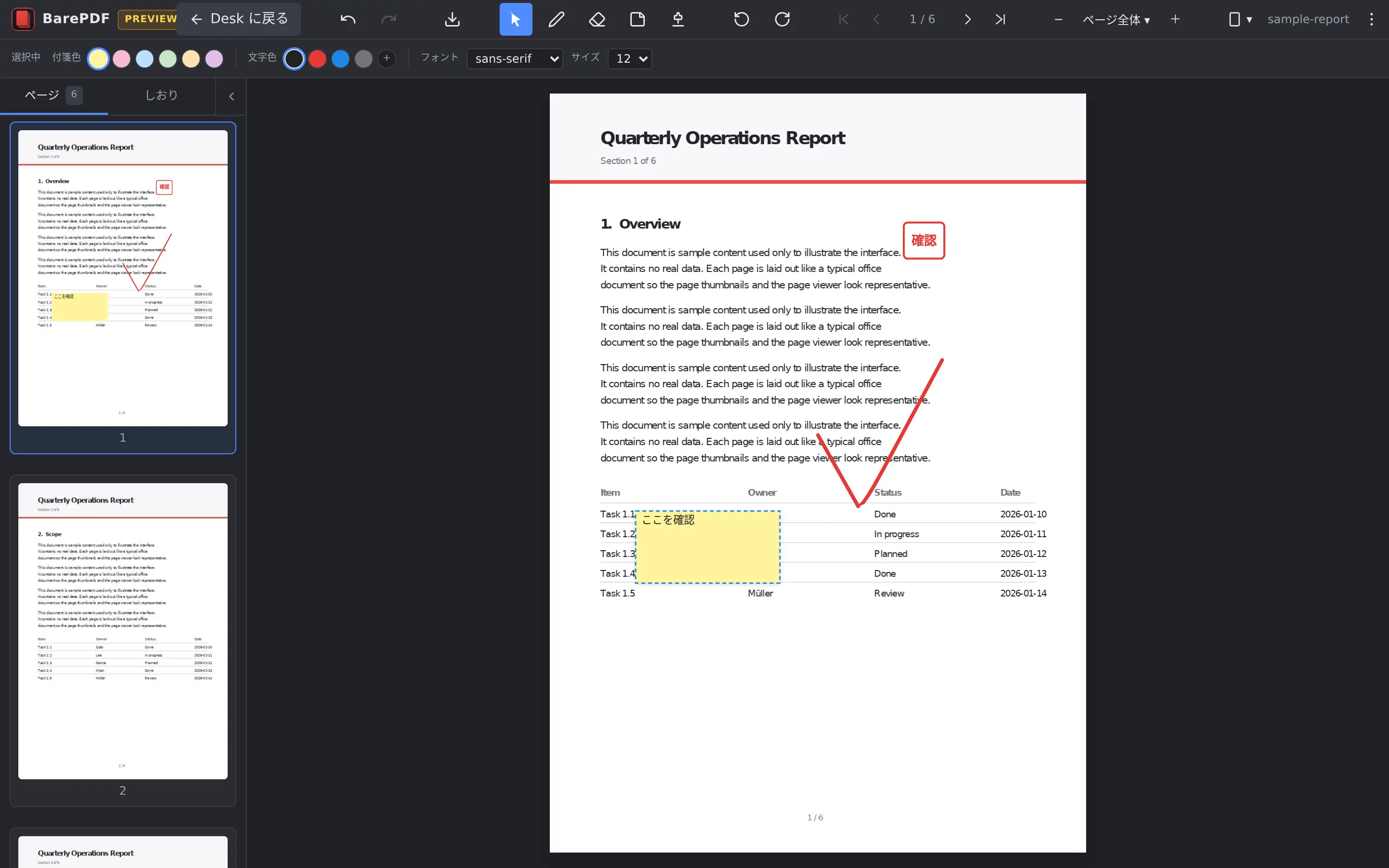Choose light green sticky note color
This screenshot has height=868, width=1389.
point(168,58)
